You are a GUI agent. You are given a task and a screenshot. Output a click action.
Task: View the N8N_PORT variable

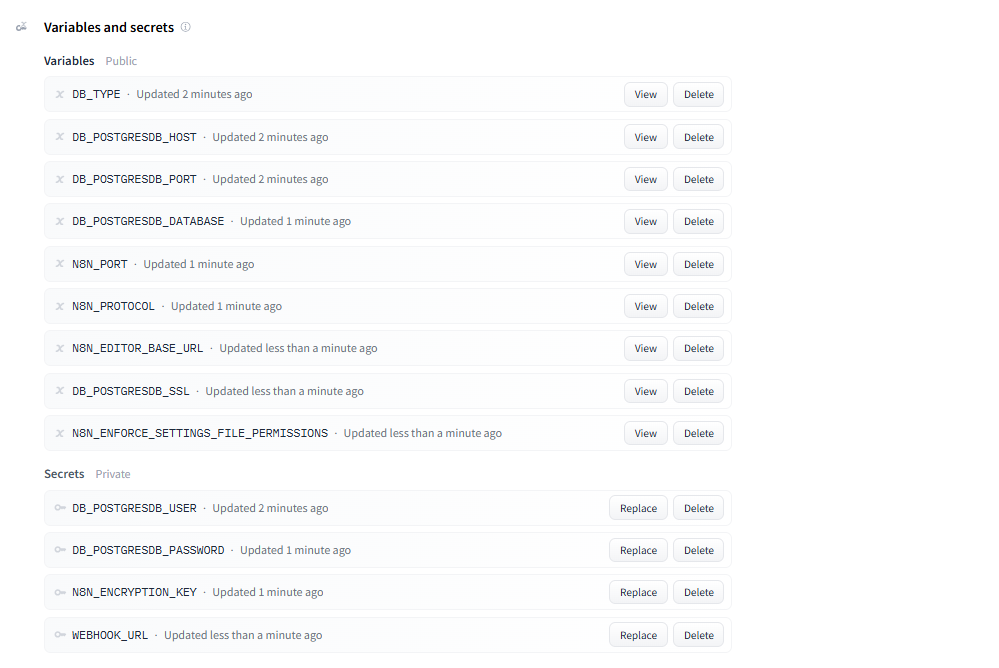[x=645, y=264]
